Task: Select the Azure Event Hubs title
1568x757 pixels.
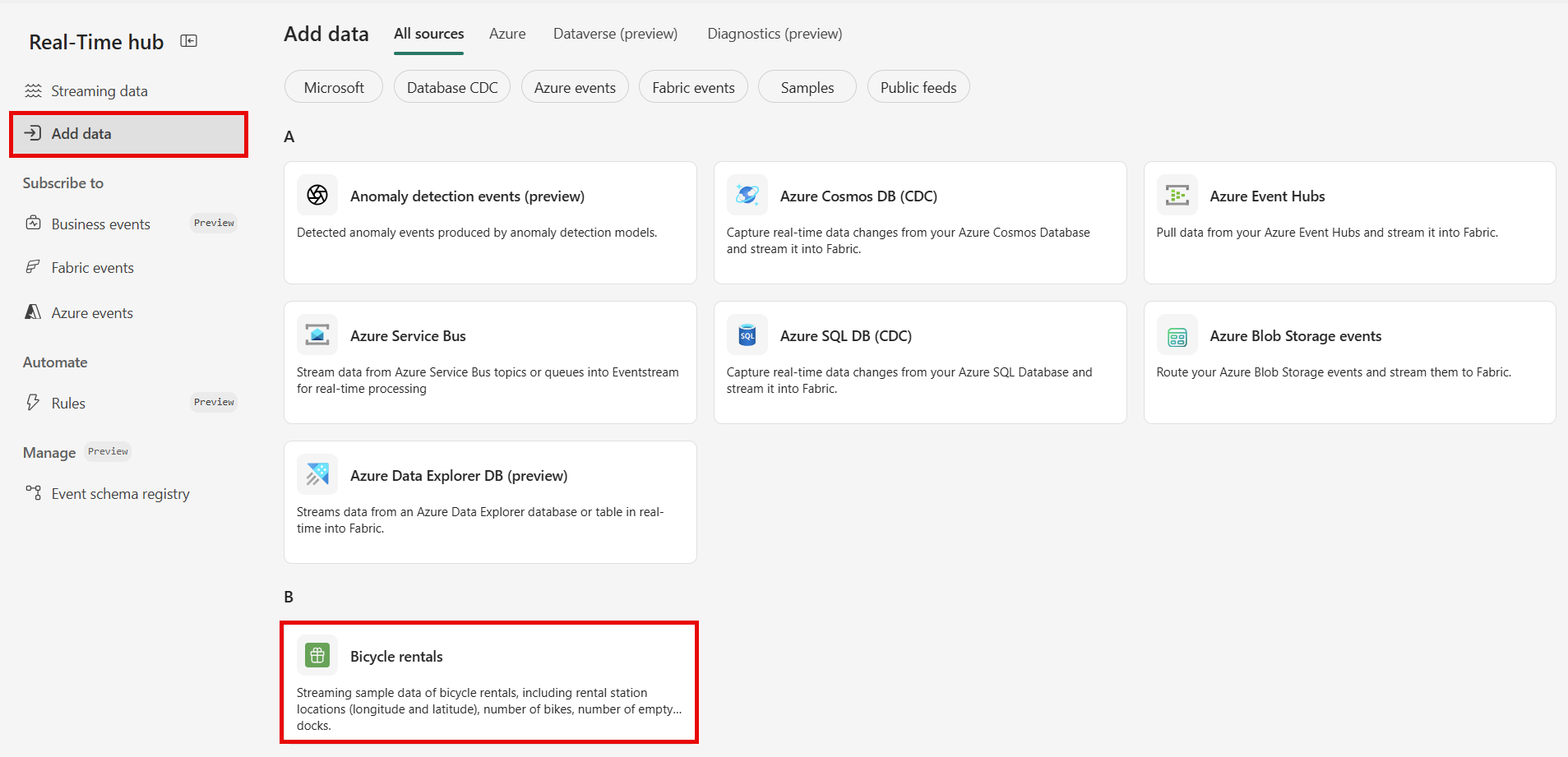Action: pyautogui.click(x=1267, y=196)
